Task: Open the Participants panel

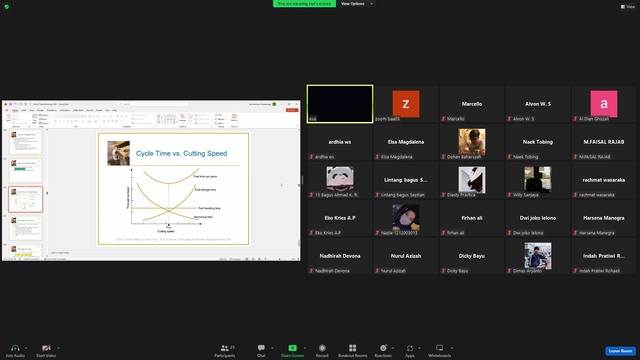Action: click(x=224, y=351)
